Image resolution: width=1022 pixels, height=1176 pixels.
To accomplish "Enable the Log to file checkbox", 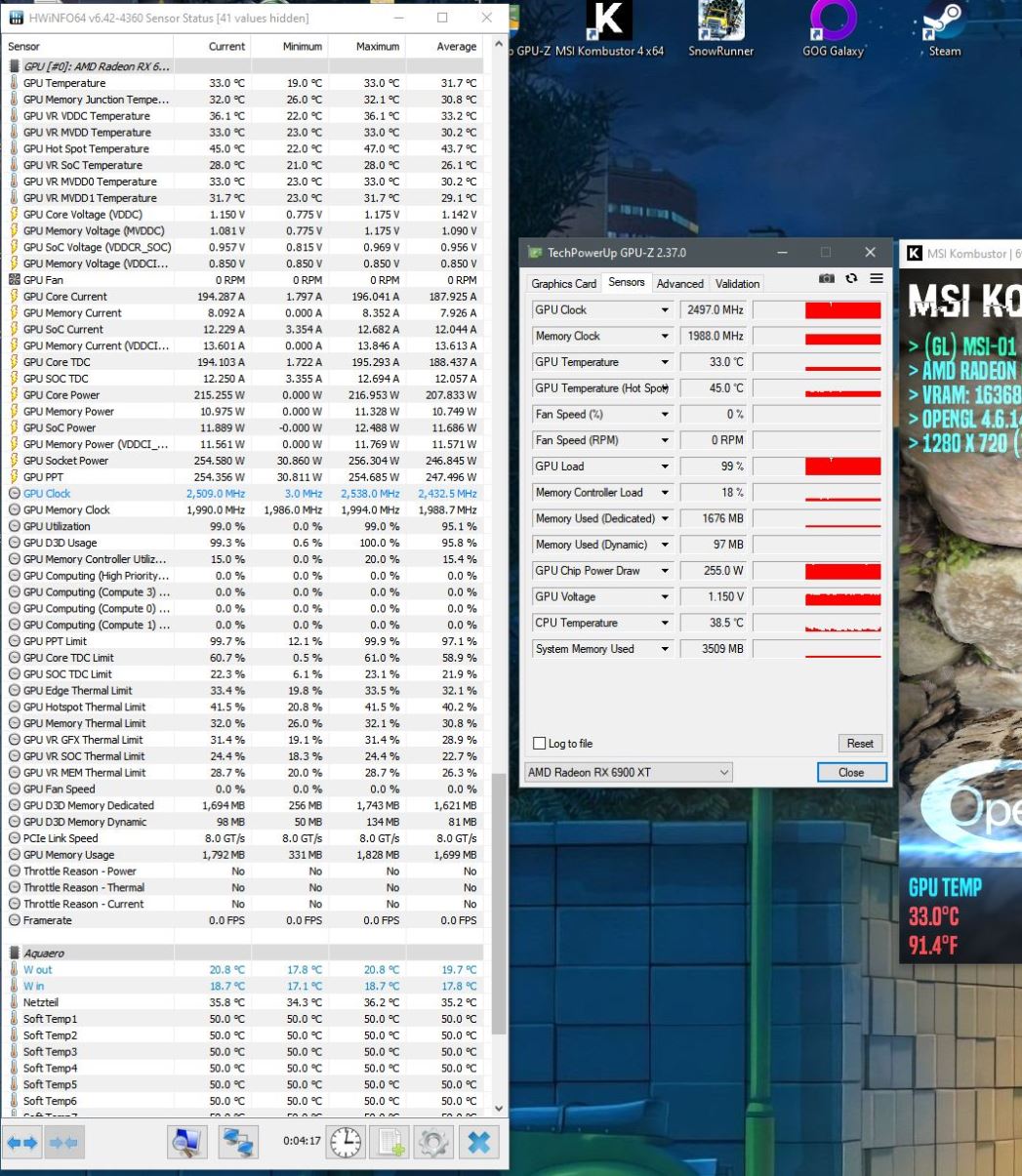I will [539, 744].
